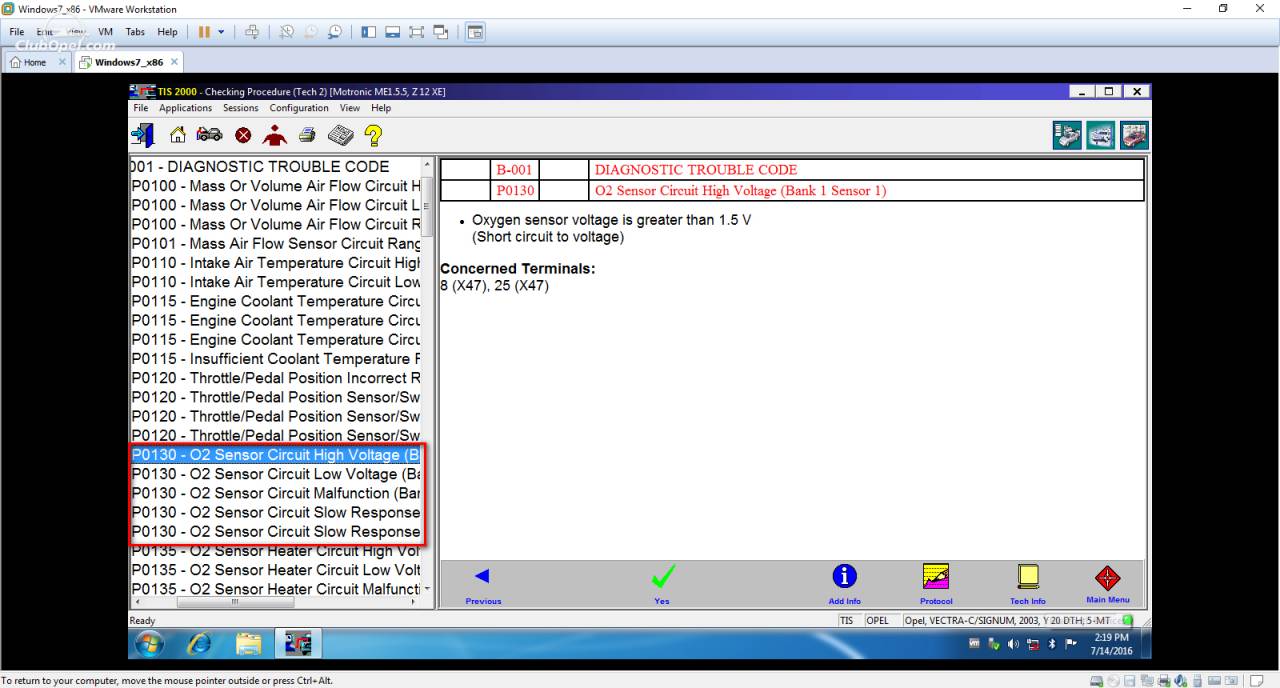Select P0120 Throttle/Pedal Position Incorrect entry
Image resolution: width=1280 pixels, height=688 pixels.
[276, 378]
